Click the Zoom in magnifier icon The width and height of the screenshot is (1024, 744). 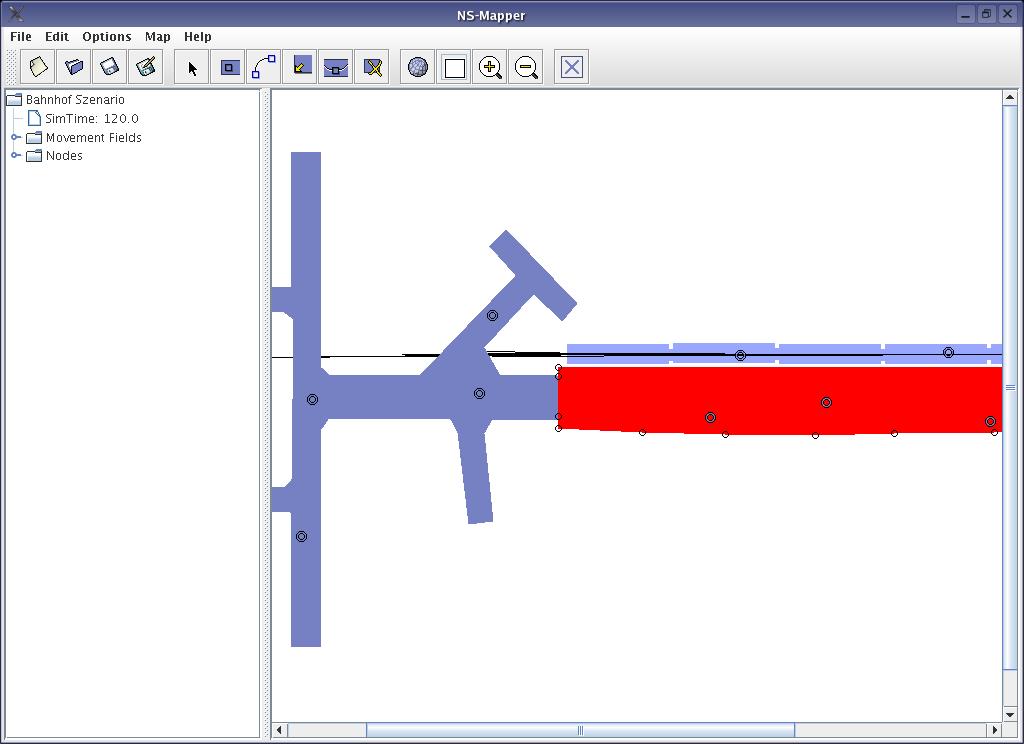point(490,67)
